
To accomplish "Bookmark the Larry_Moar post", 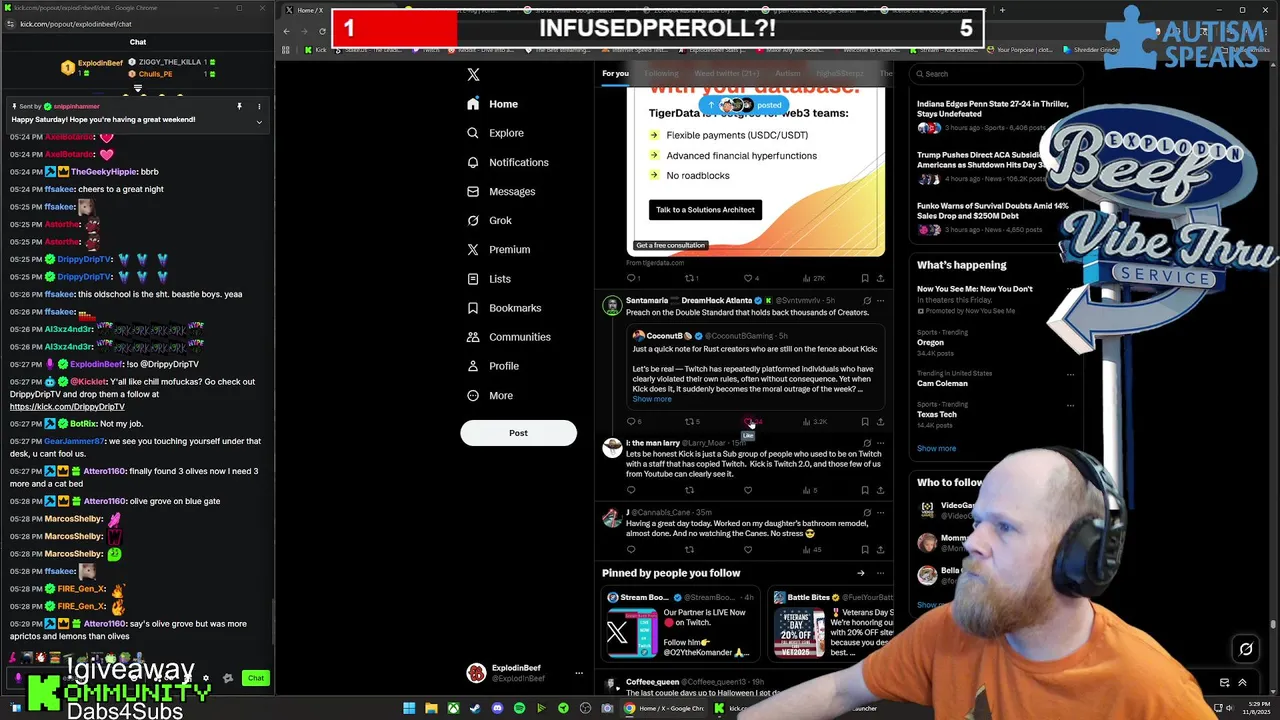I will (x=865, y=490).
